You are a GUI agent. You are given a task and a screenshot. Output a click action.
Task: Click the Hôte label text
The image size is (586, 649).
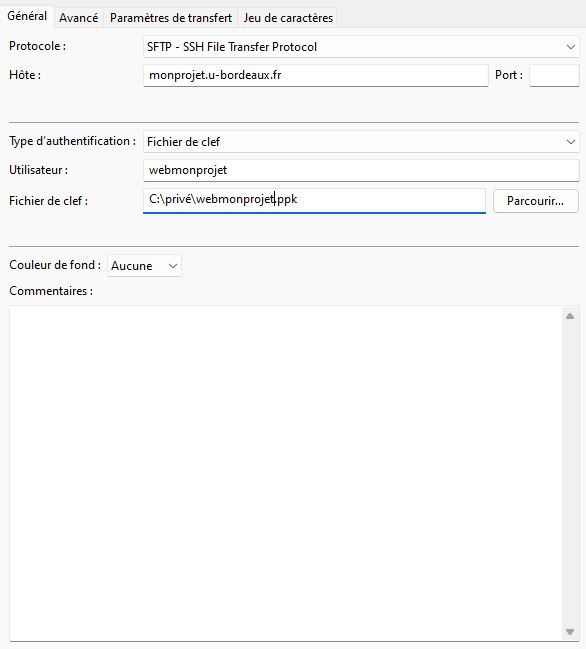pyautogui.click(x=25, y=75)
